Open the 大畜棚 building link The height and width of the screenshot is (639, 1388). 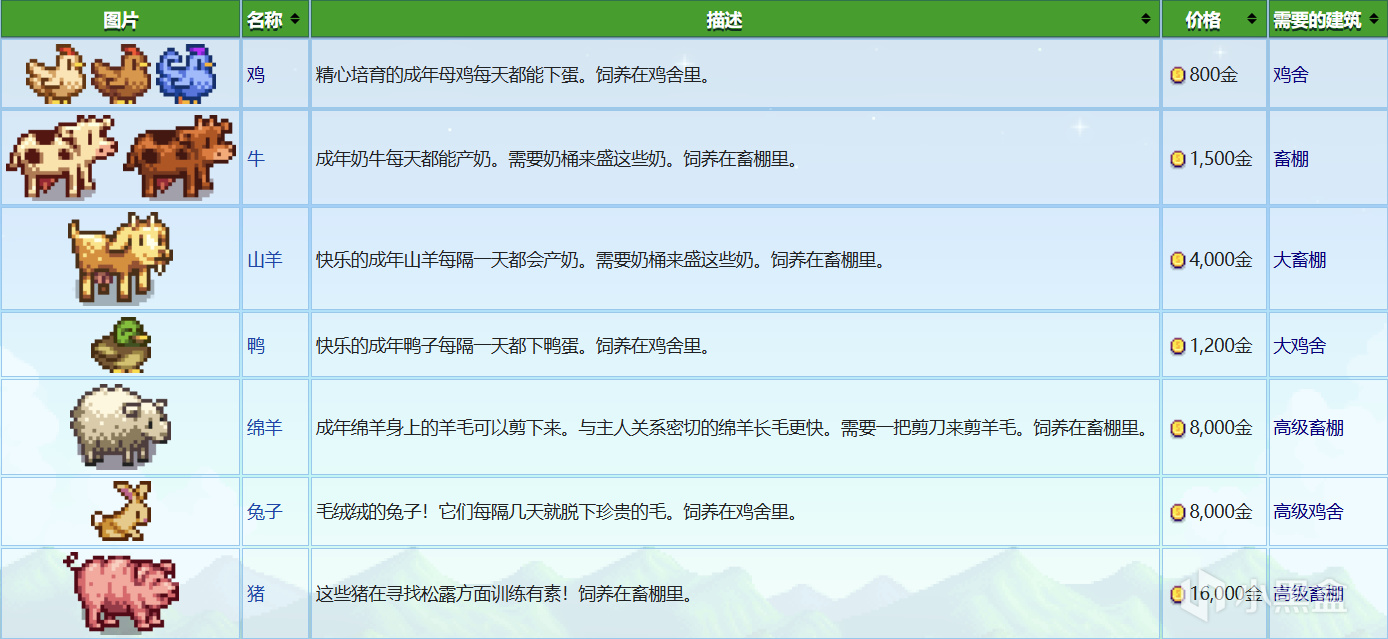[1300, 260]
